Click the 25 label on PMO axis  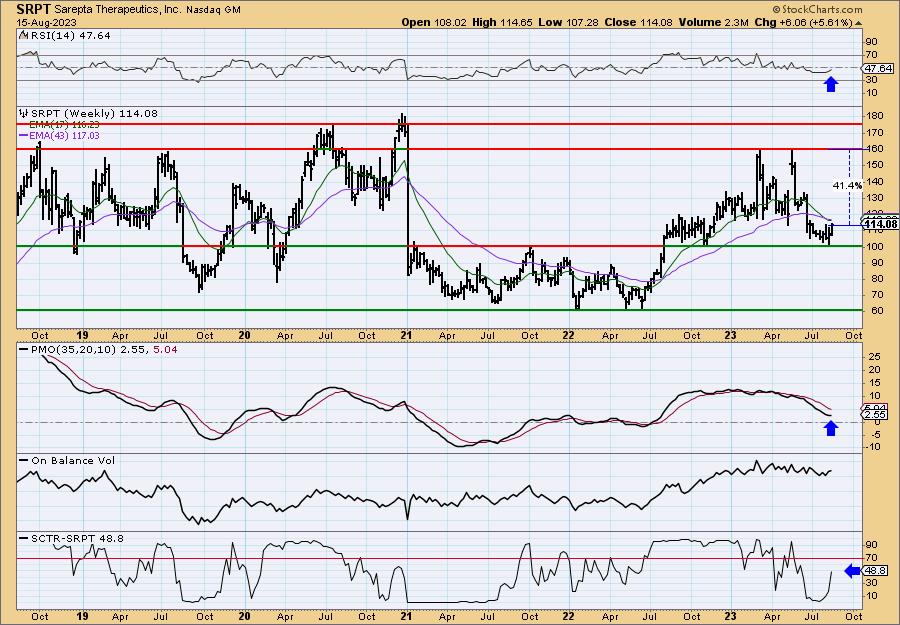click(873, 357)
